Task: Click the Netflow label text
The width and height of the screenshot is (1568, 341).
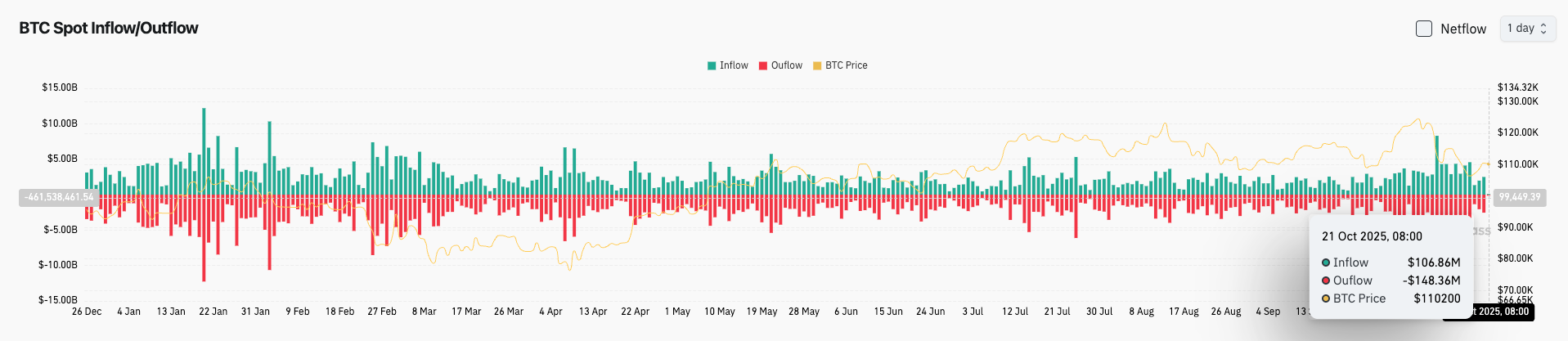Action: click(x=1462, y=29)
